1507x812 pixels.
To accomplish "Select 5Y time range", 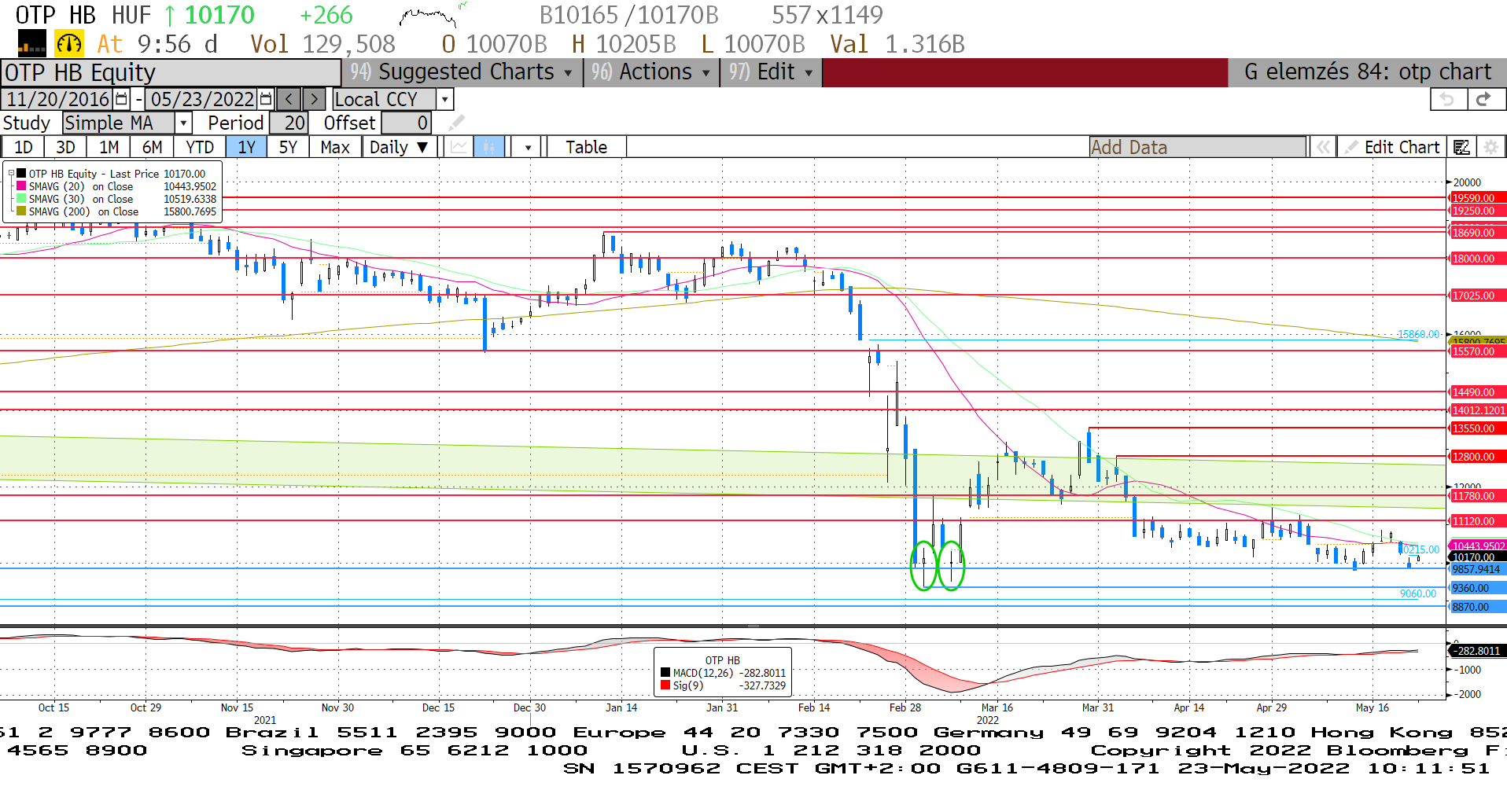I will [x=289, y=147].
